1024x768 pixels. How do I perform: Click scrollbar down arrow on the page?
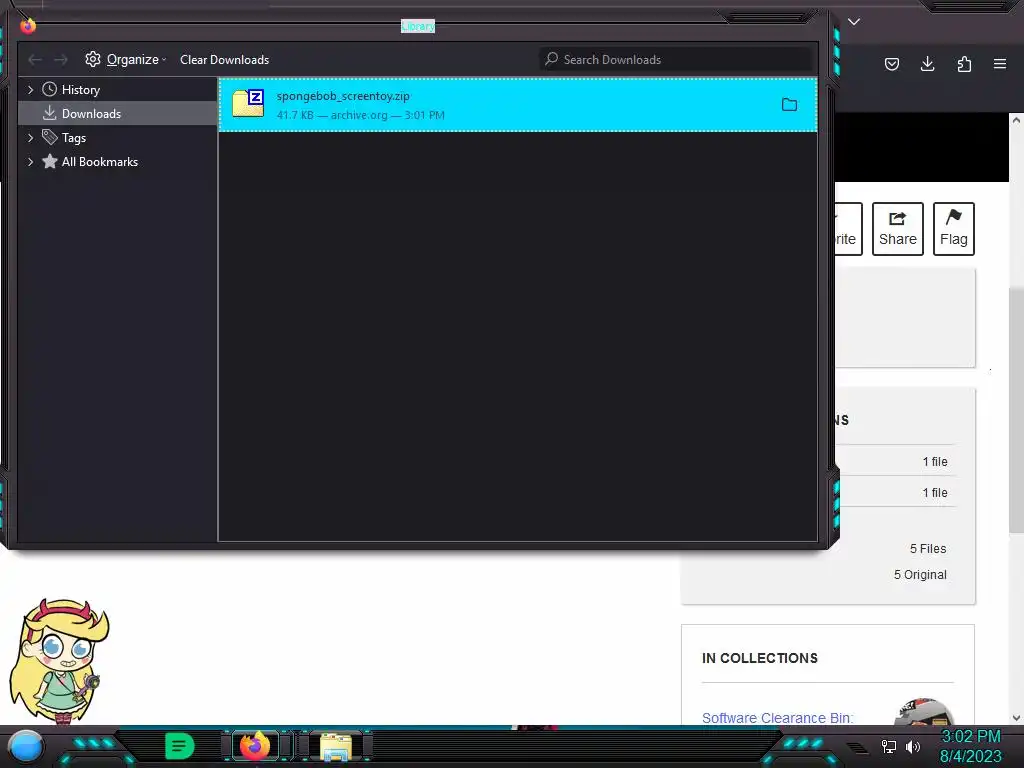(1016, 718)
